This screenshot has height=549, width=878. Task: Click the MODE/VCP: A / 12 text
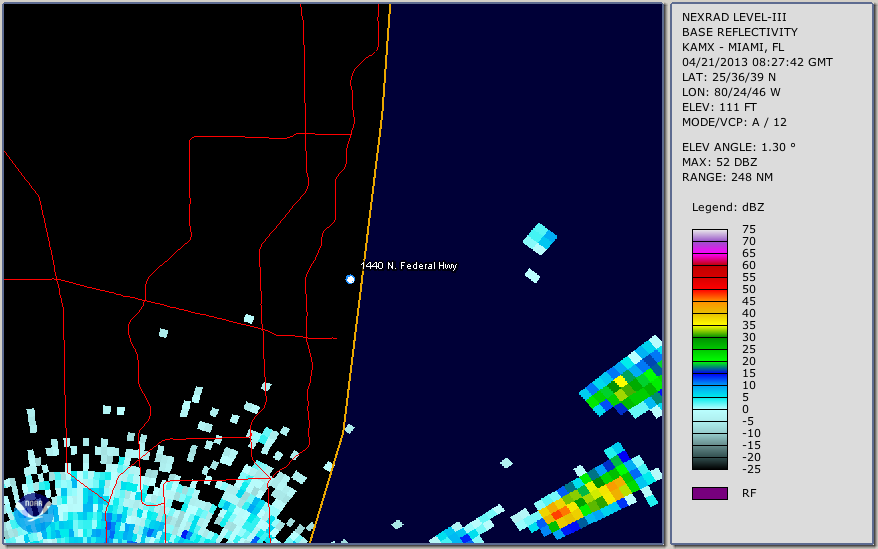[x=734, y=122]
